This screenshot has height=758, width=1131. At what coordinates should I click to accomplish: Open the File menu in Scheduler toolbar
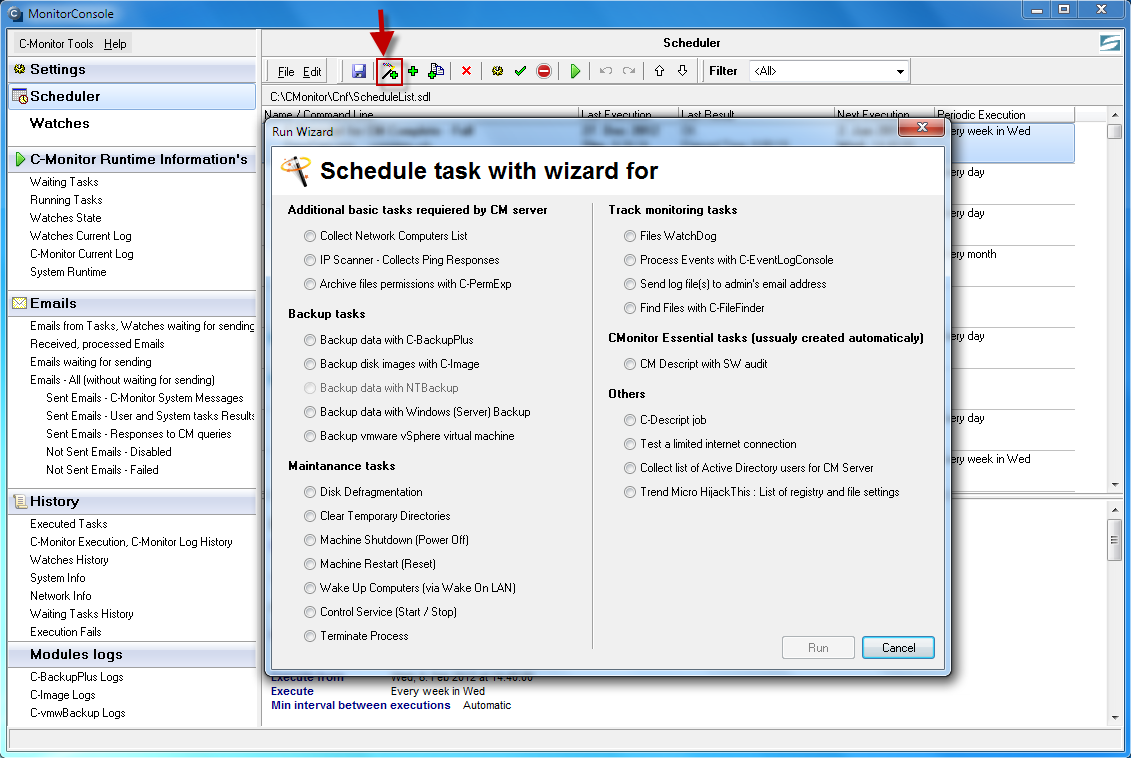coord(286,71)
